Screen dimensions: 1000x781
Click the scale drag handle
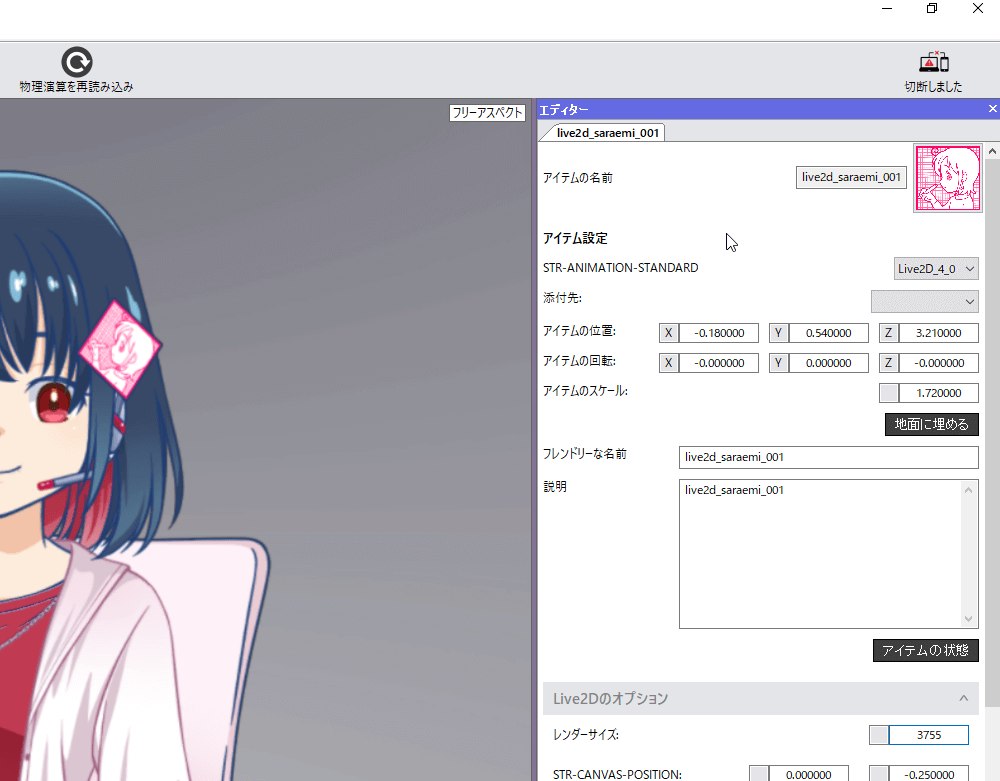click(x=888, y=393)
